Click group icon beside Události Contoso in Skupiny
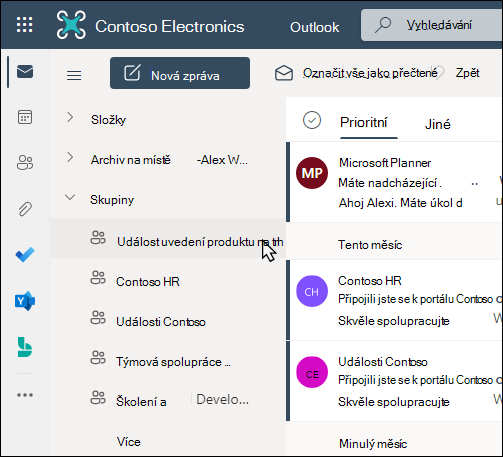 tap(98, 318)
